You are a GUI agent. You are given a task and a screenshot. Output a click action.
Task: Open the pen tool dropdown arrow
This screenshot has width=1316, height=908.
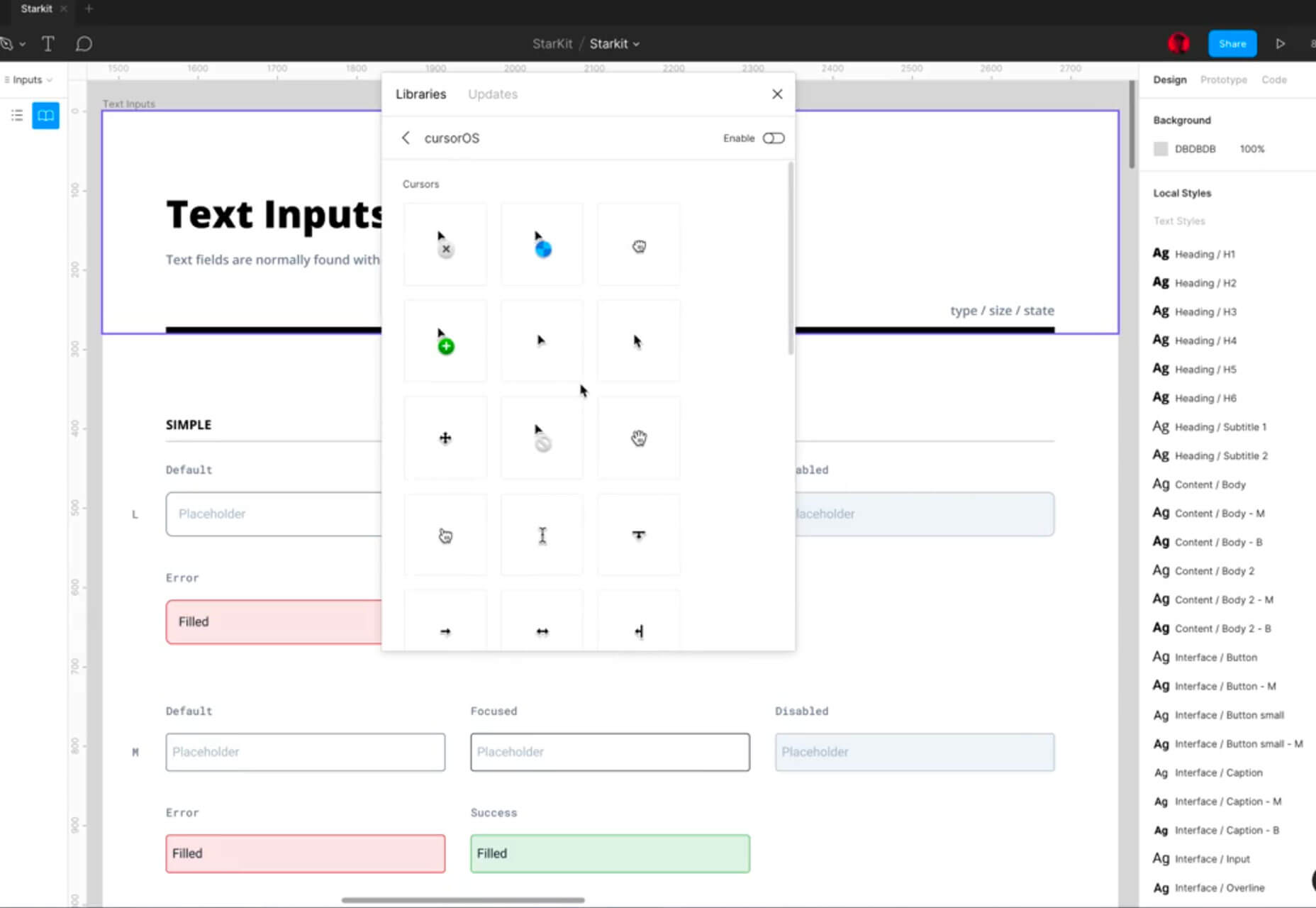click(23, 45)
